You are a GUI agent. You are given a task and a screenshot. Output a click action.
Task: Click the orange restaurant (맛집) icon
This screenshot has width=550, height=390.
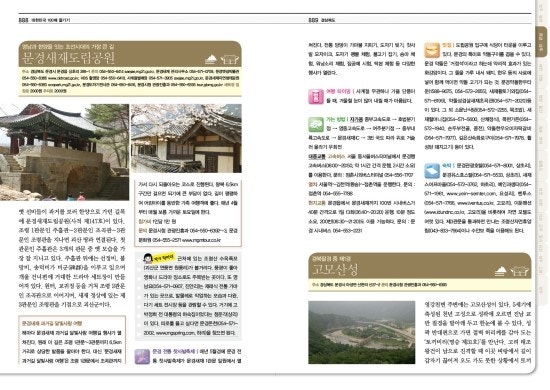[432, 51]
